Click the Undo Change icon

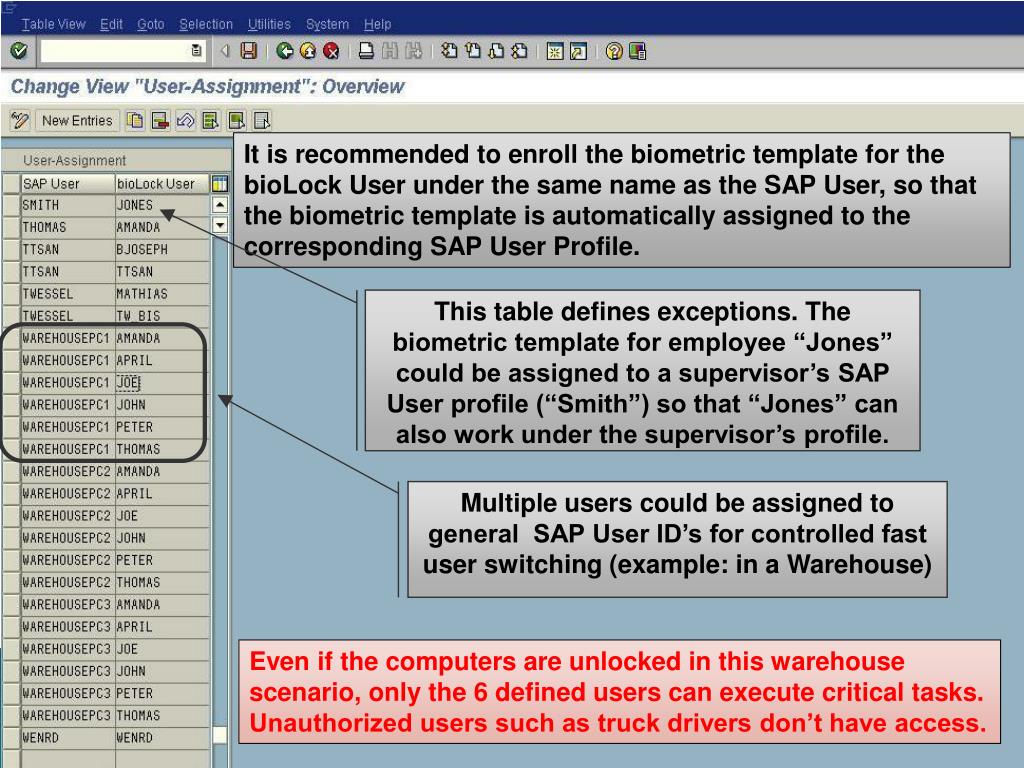click(185, 121)
